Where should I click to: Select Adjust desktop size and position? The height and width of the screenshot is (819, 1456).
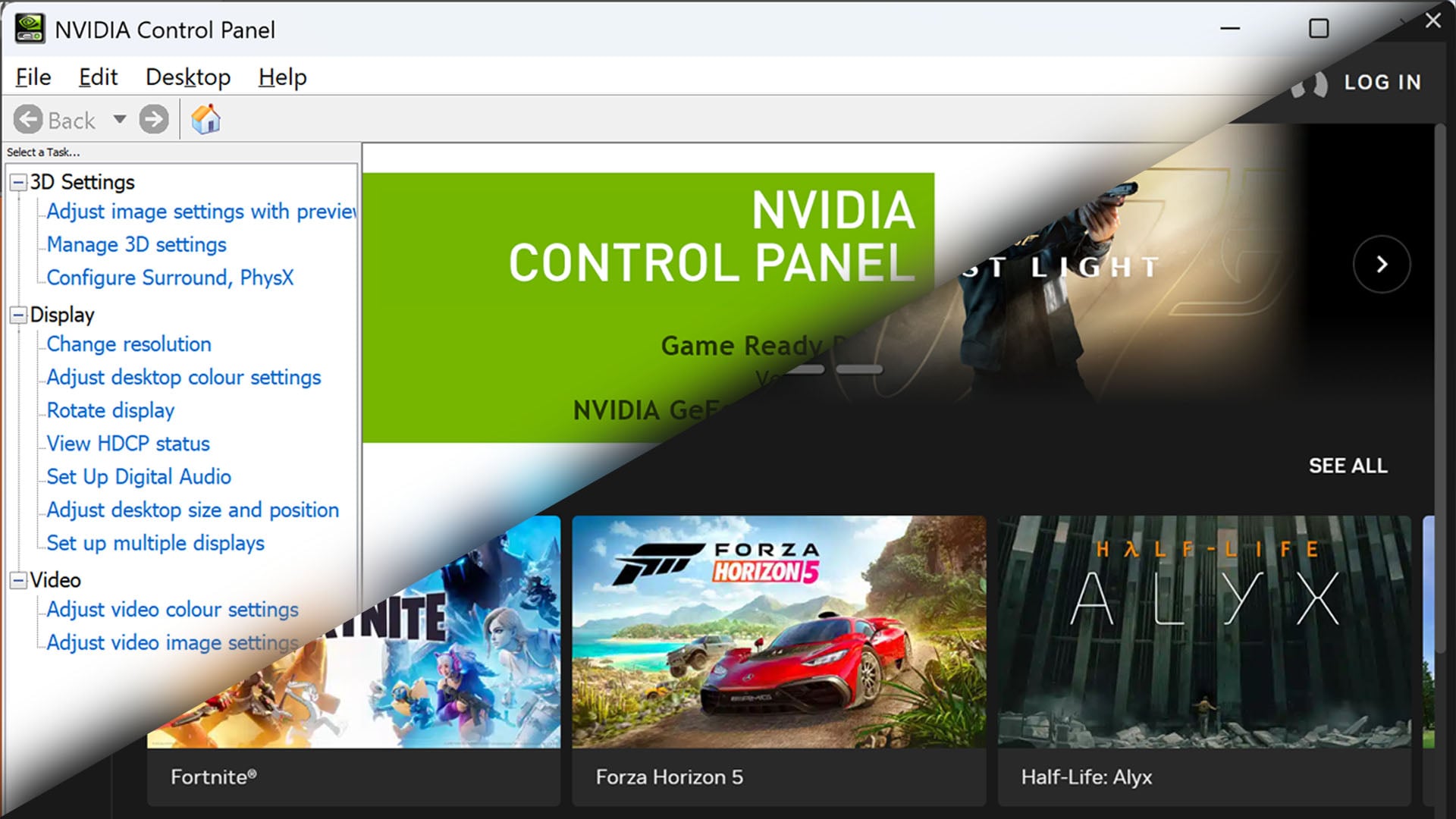tap(193, 510)
